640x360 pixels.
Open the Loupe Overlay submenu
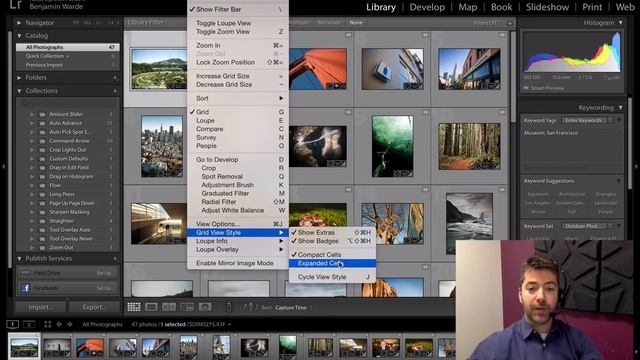pos(238,249)
